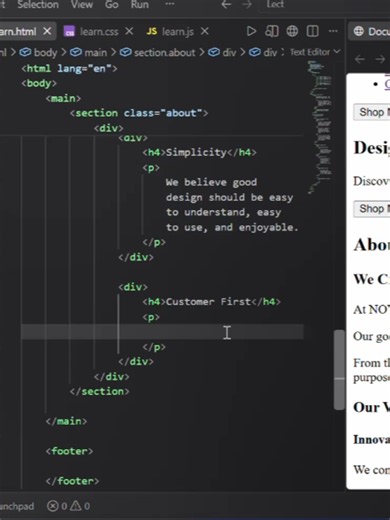Click the code minimap

319,127
